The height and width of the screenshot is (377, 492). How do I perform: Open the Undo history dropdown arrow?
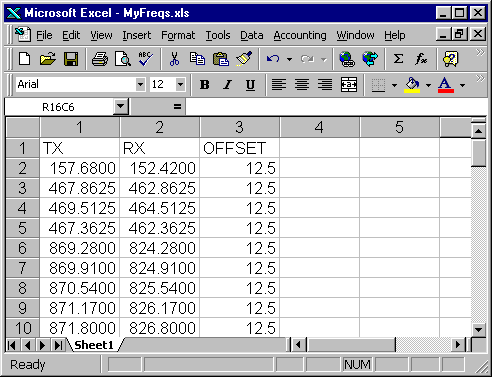tap(289, 60)
